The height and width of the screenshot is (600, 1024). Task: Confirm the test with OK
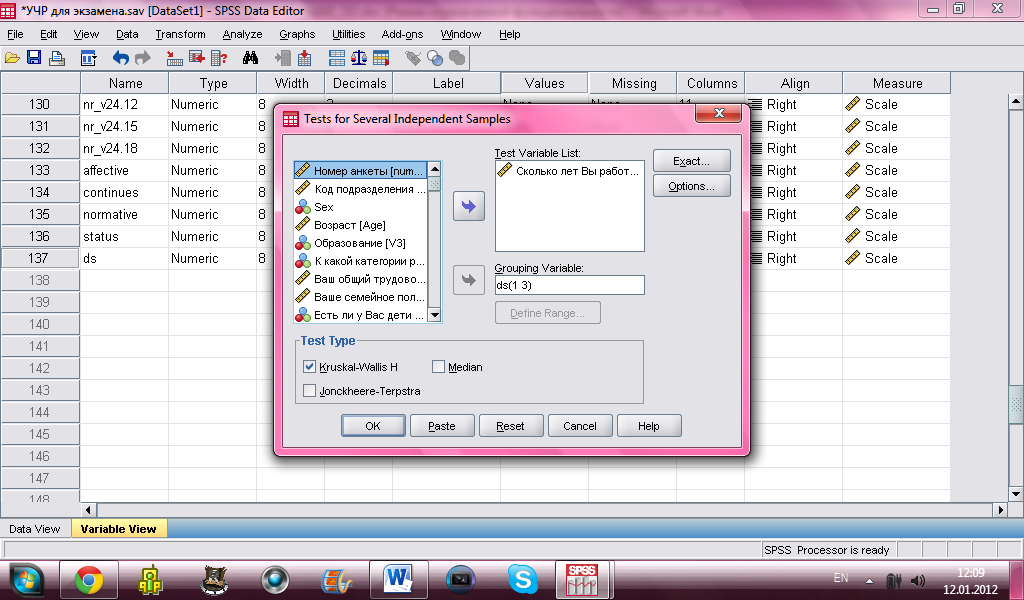point(373,426)
